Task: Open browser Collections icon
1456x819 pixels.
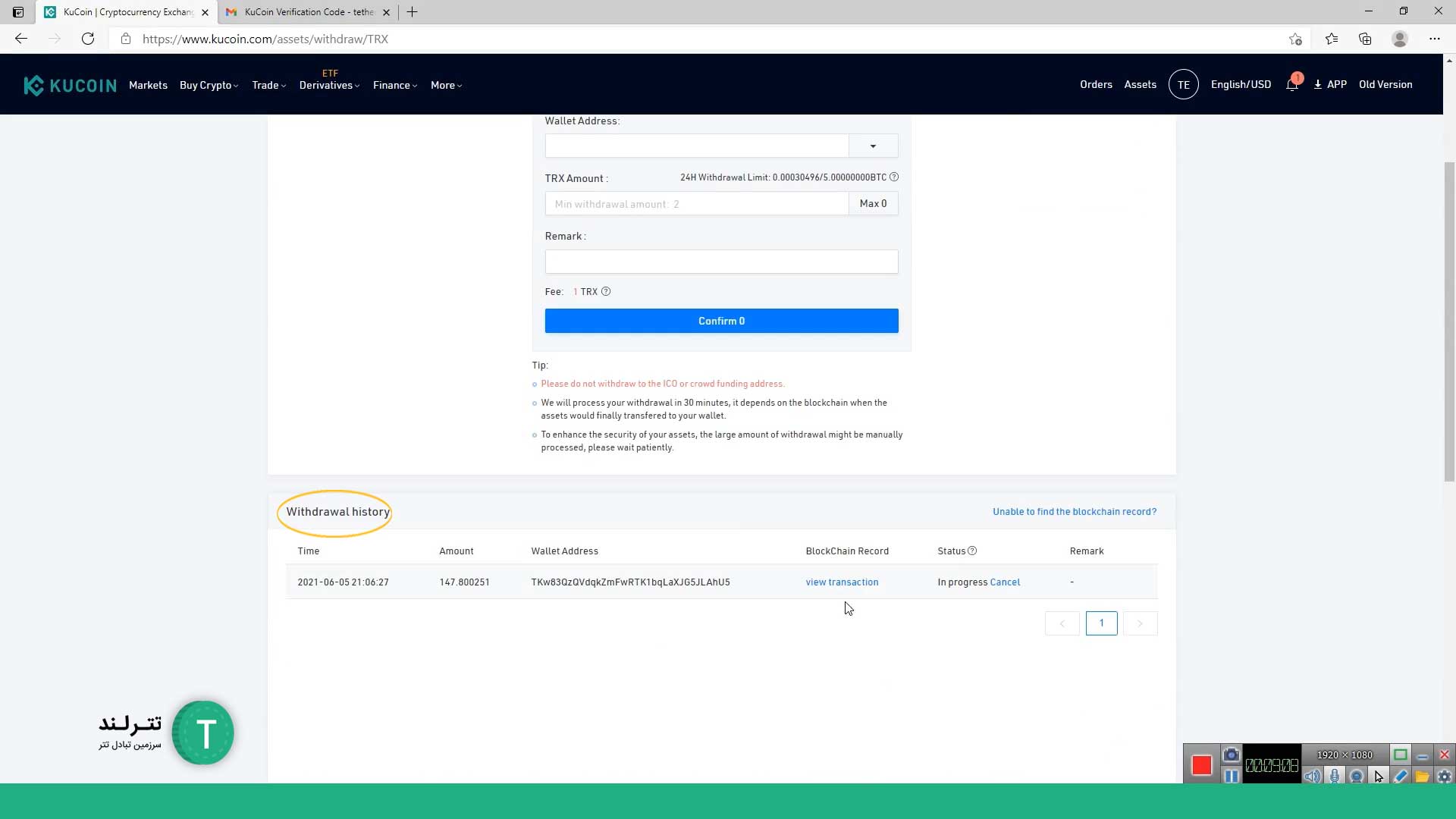Action: pyautogui.click(x=1365, y=39)
